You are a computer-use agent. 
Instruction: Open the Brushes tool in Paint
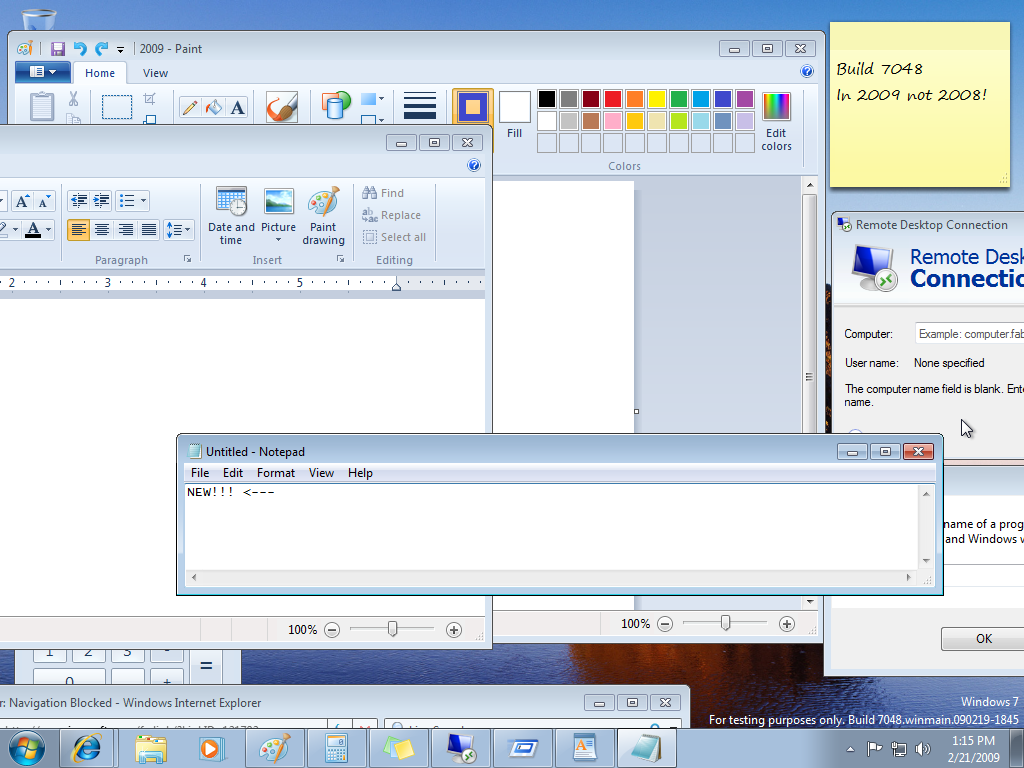tap(281, 106)
